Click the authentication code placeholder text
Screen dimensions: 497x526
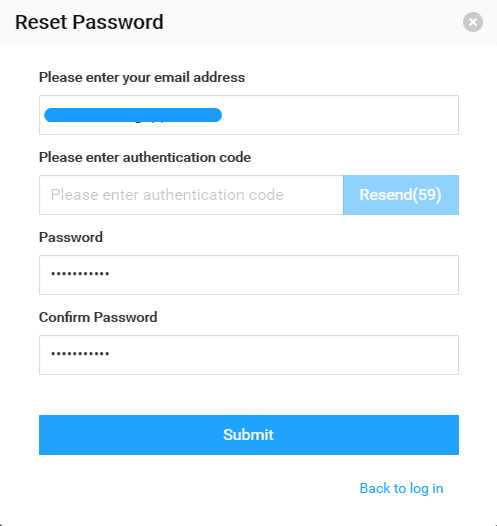(x=167, y=195)
